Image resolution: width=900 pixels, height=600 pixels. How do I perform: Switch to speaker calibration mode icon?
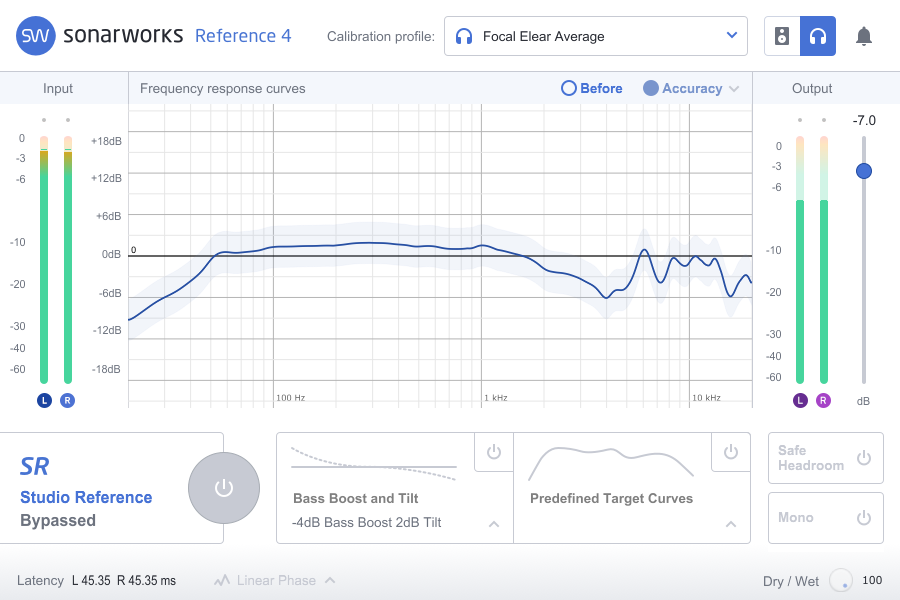(x=782, y=37)
